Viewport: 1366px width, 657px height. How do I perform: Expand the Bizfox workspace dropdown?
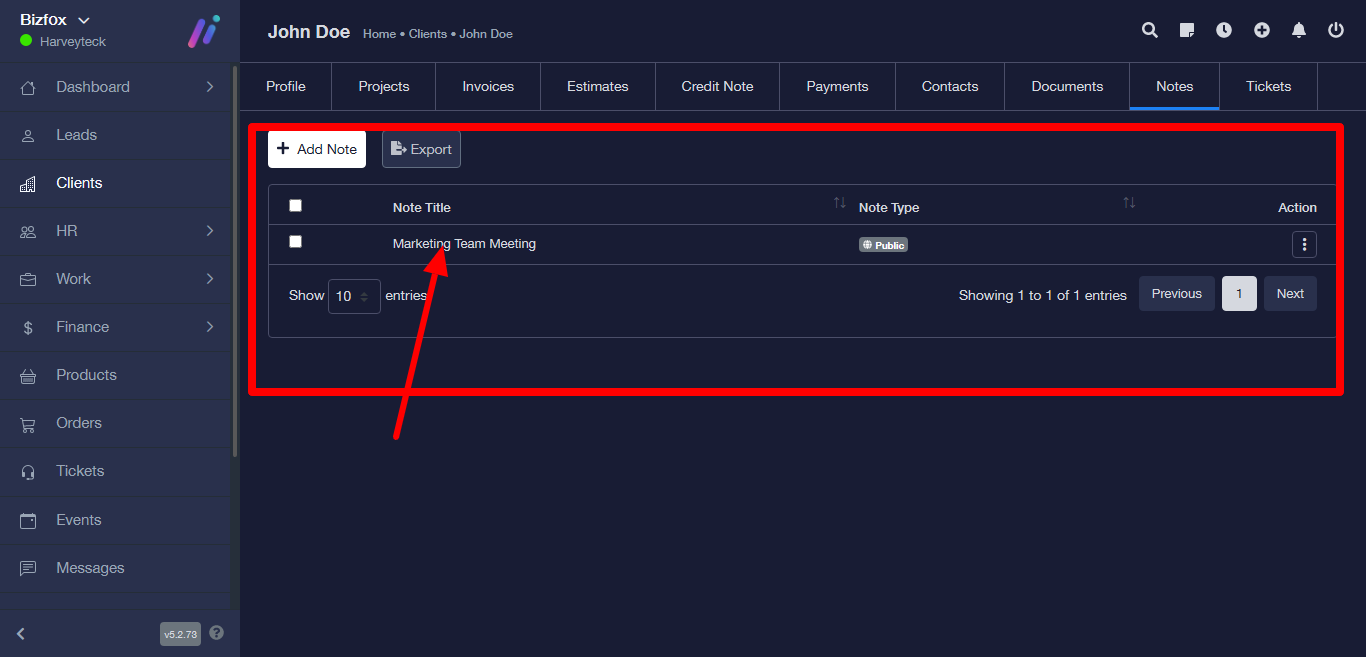click(x=84, y=20)
